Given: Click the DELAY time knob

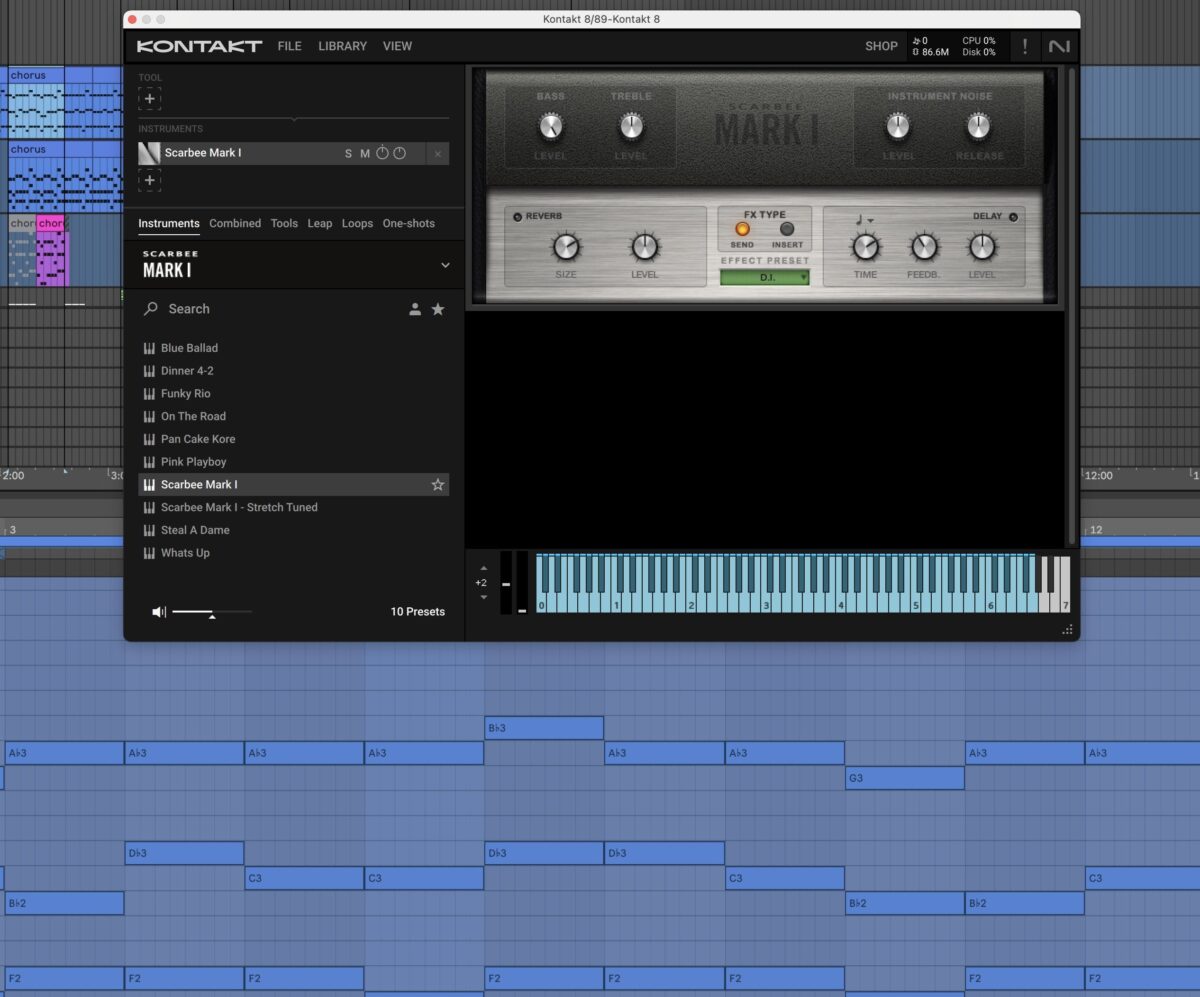Looking at the screenshot, I should pyautogui.click(x=865, y=247).
